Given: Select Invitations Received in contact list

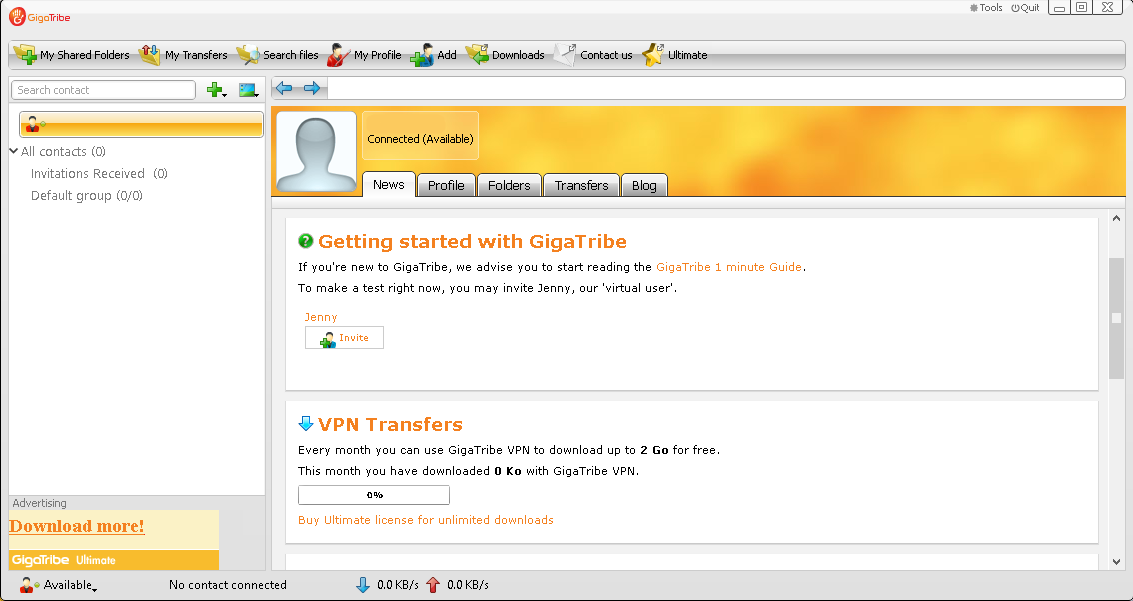Looking at the screenshot, I should click(x=99, y=173).
